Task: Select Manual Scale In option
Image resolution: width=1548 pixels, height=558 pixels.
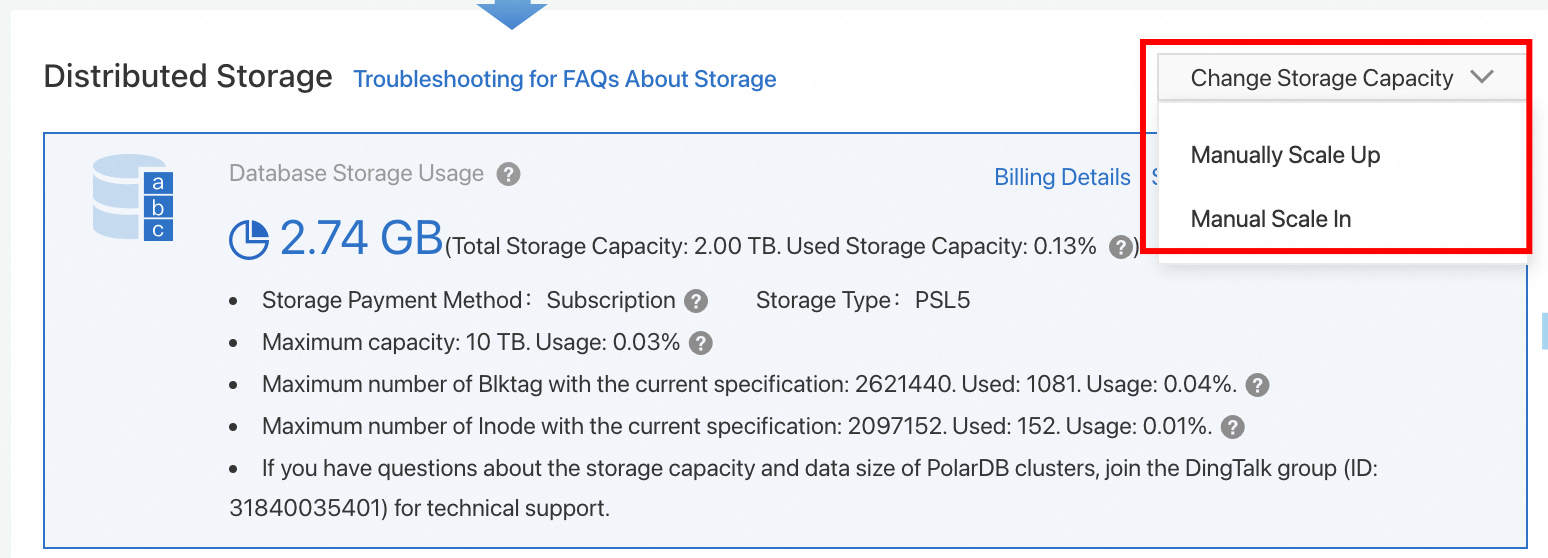Action: pyautogui.click(x=1270, y=219)
